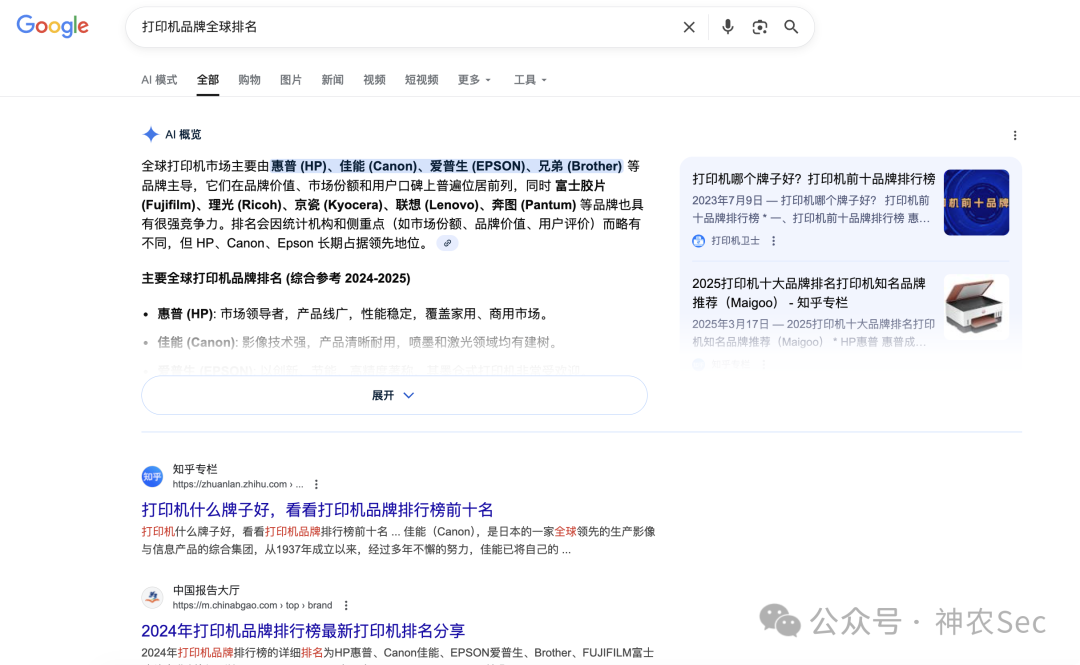1080x665 pixels.
Task: Expand the AI overview with 展开
Action: point(394,395)
